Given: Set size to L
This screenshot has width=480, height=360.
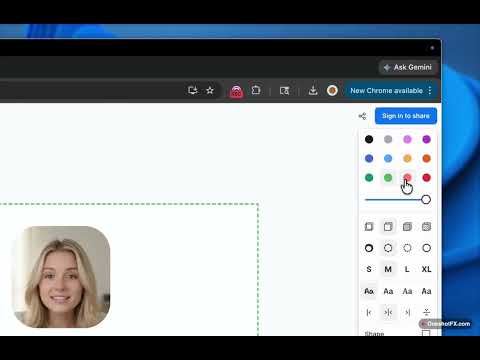Looking at the screenshot, I should [407, 269].
